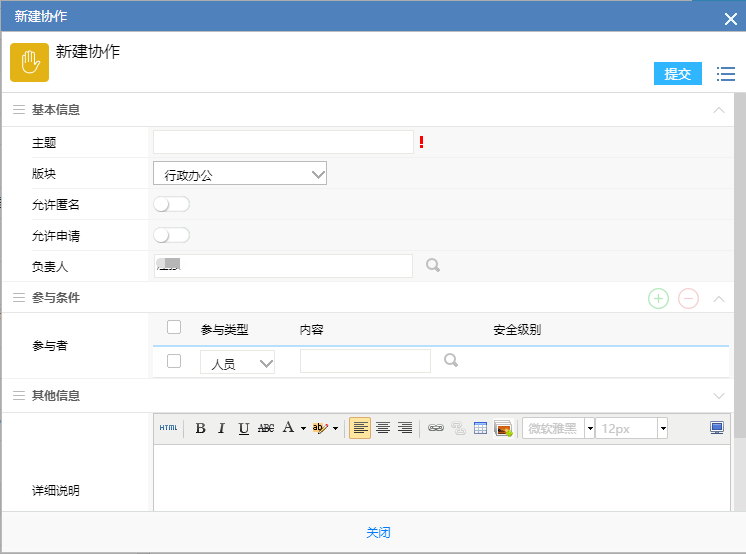746x554 pixels.
Task: Click the search icon next to 负责人
Action: tap(433, 266)
